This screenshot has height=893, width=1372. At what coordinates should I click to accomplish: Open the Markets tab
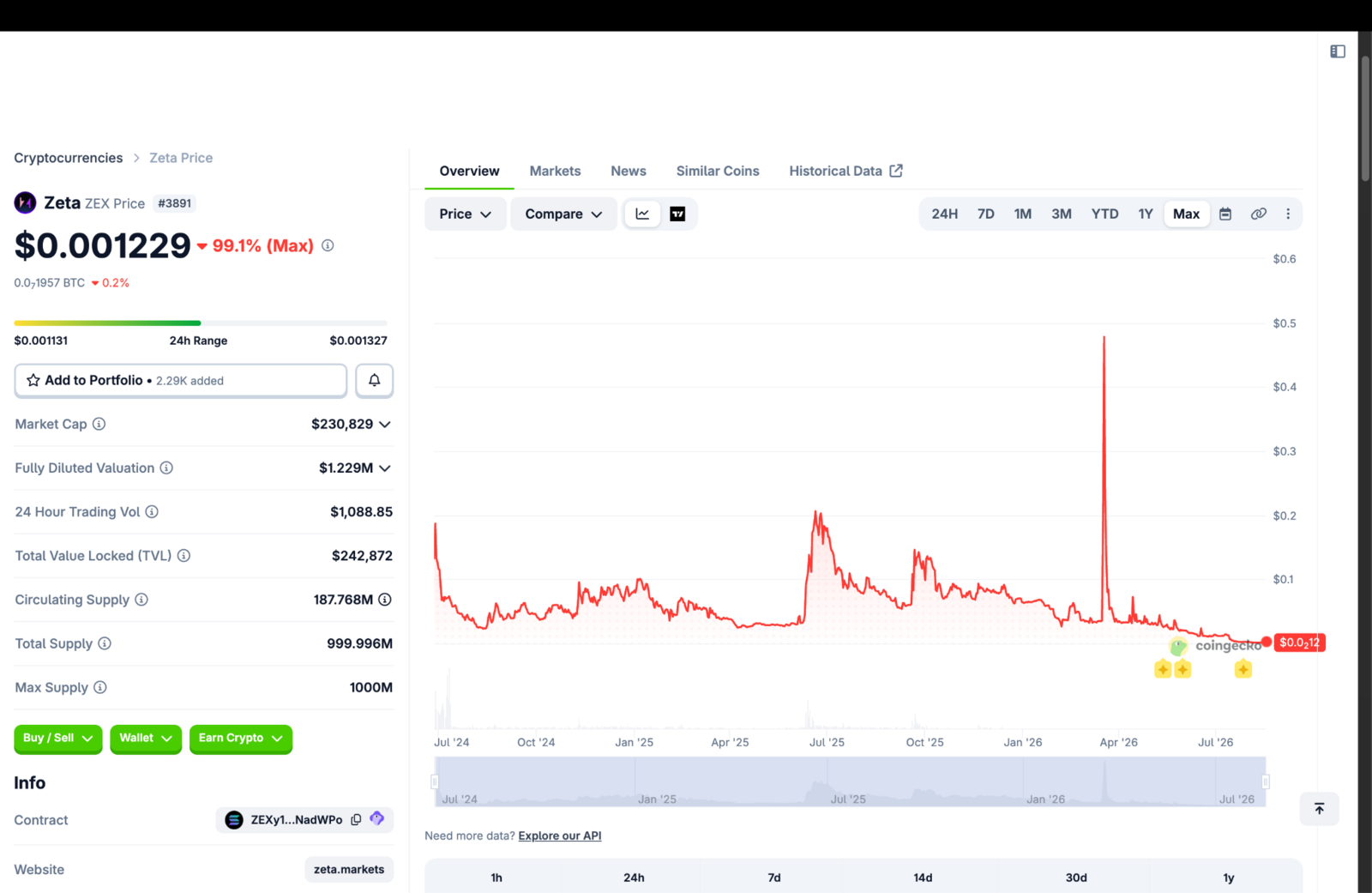coord(555,171)
